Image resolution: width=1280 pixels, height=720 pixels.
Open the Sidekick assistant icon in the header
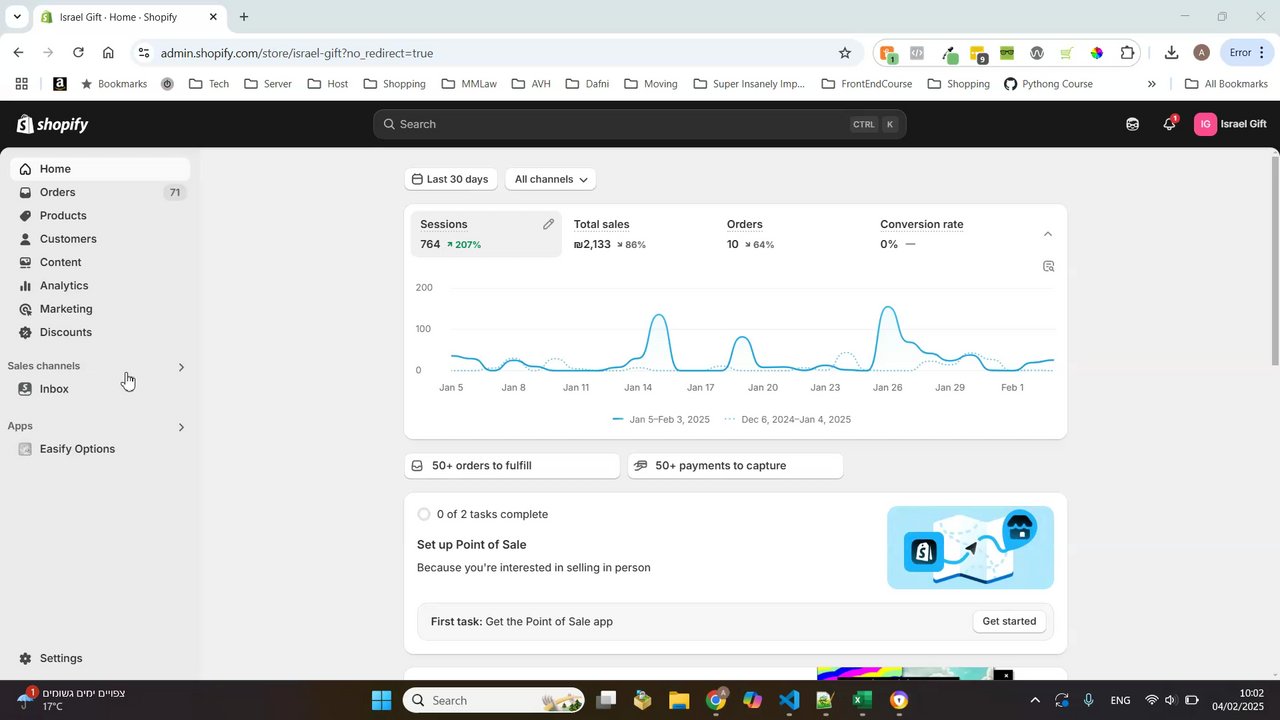(1132, 124)
